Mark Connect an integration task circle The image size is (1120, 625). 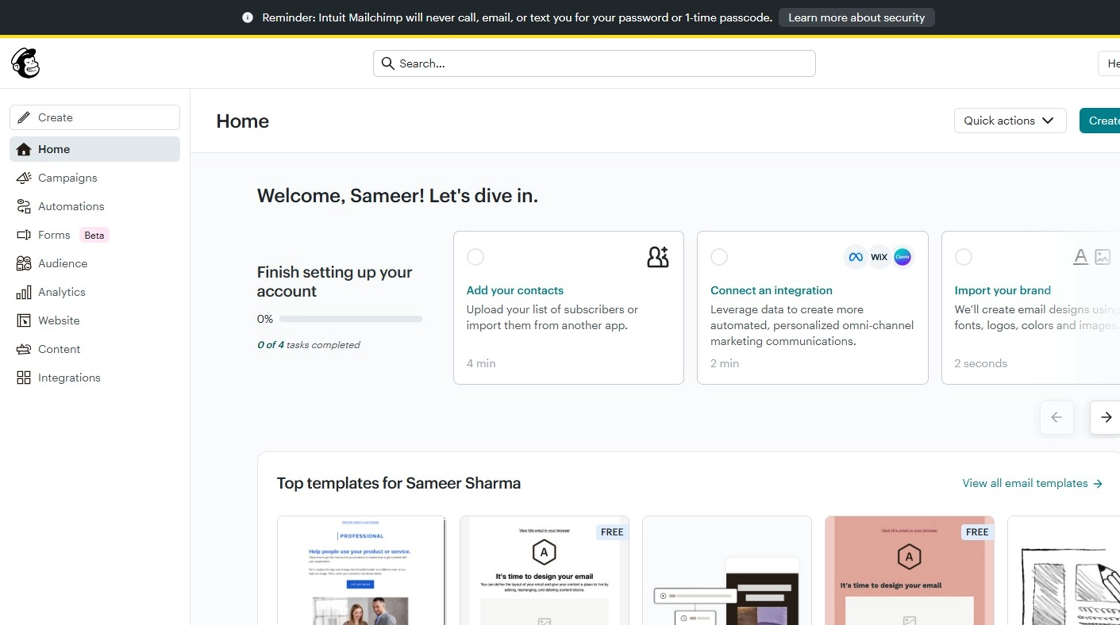point(719,256)
